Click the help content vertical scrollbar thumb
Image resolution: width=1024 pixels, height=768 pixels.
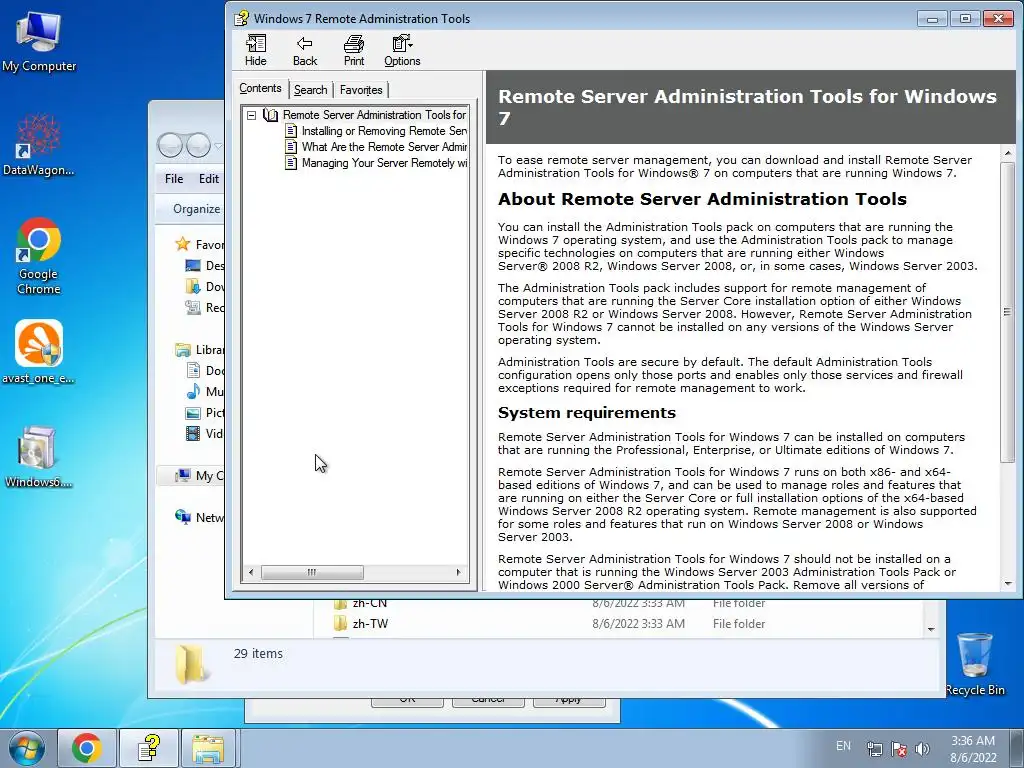click(x=1008, y=311)
